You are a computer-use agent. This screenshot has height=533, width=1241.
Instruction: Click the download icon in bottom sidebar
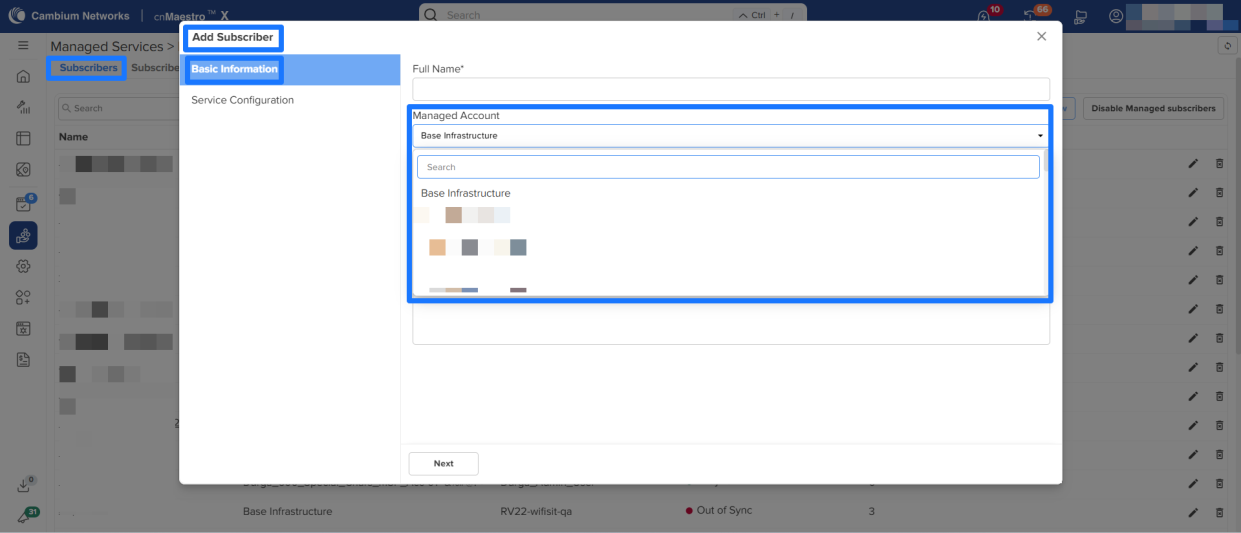click(23, 486)
